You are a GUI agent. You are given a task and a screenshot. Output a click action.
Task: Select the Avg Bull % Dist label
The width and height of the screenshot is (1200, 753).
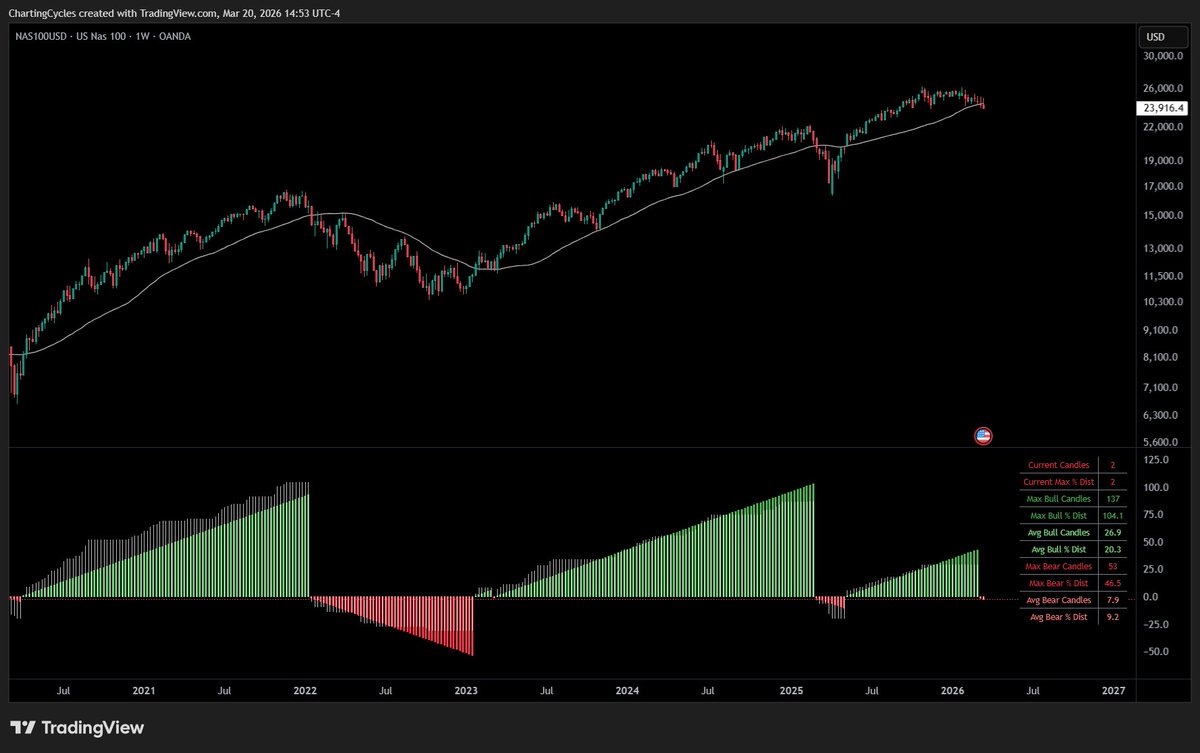(x=1059, y=550)
